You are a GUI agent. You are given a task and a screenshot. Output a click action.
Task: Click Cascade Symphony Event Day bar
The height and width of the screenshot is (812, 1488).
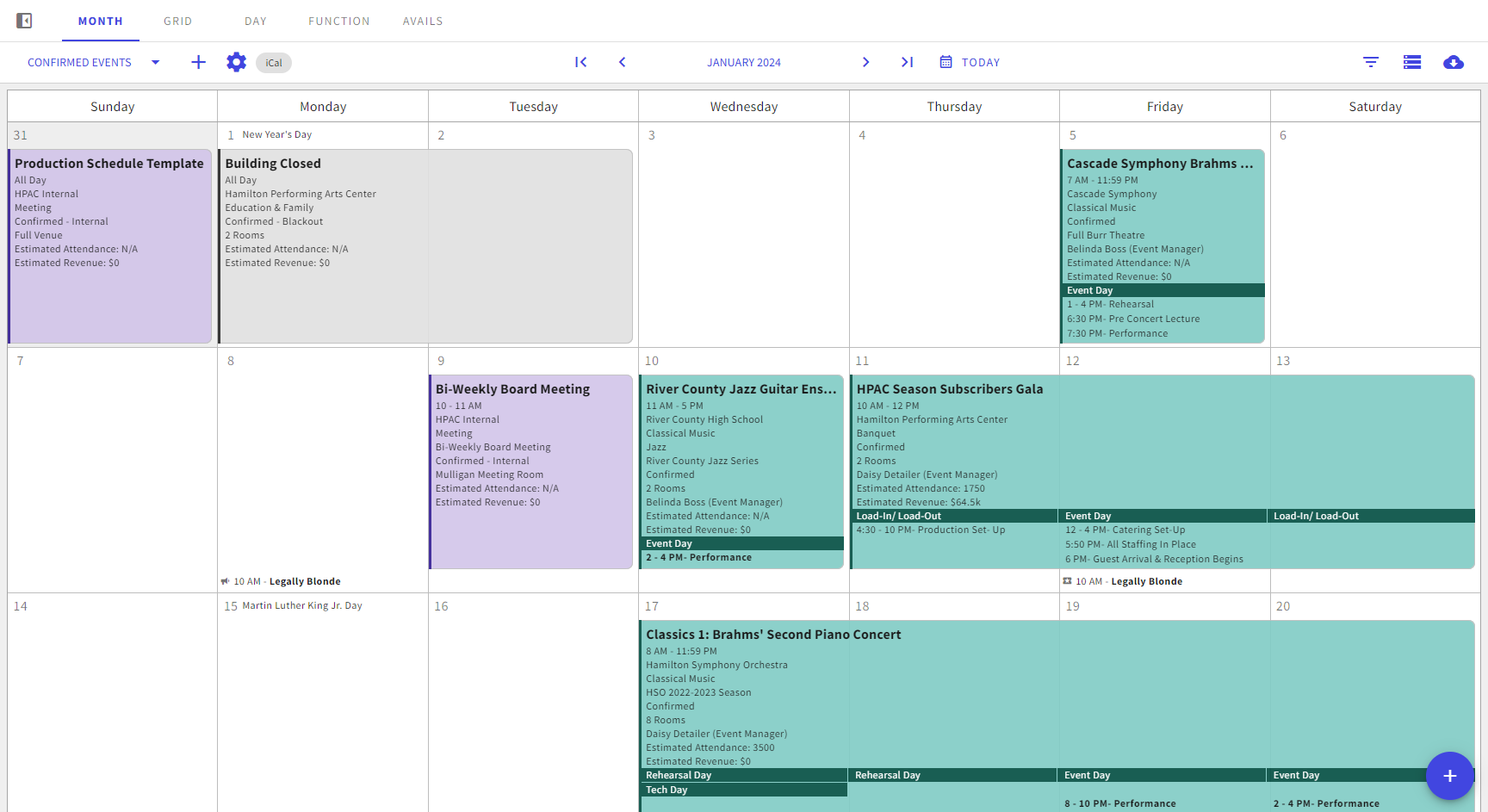click(x=1162, y=290)
